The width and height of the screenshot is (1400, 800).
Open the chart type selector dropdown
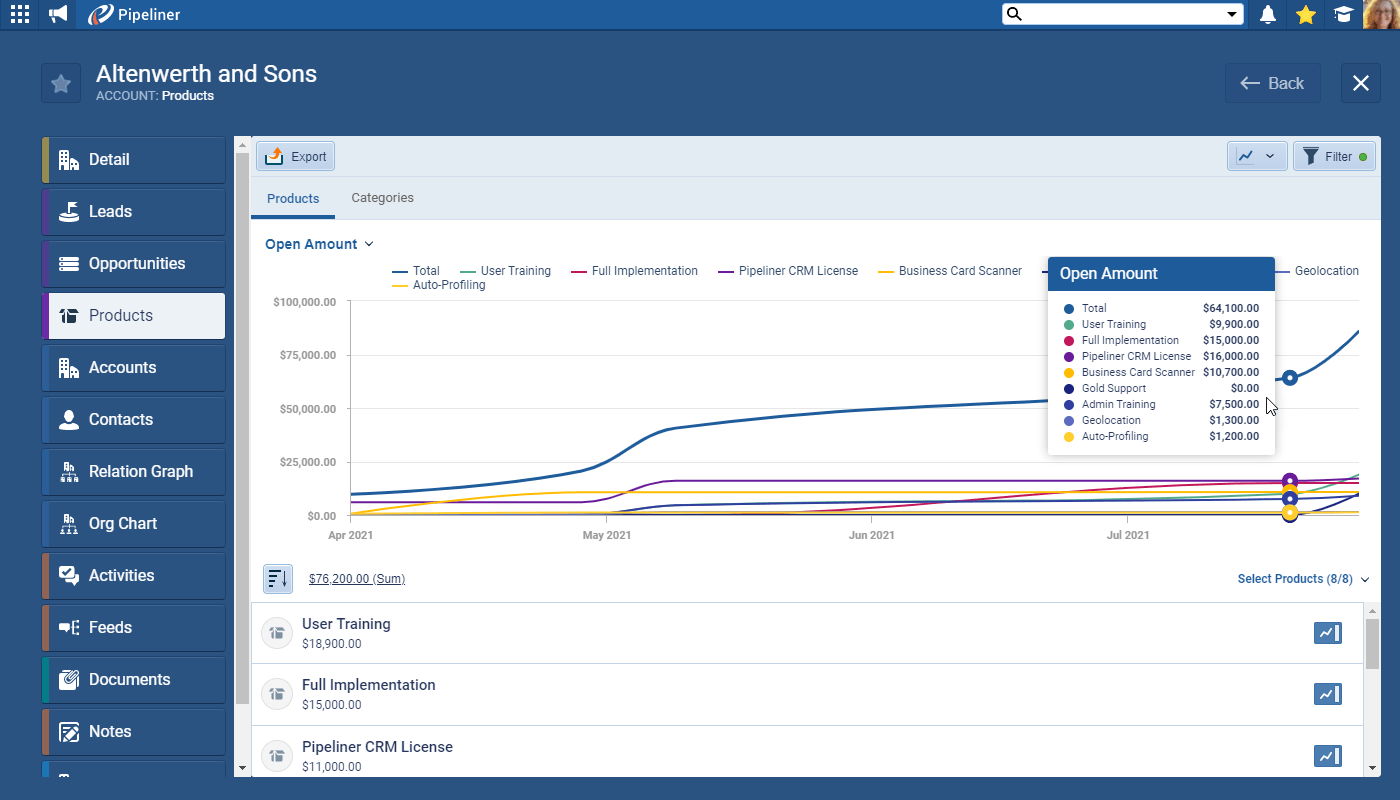click(x=1256, y=156)
